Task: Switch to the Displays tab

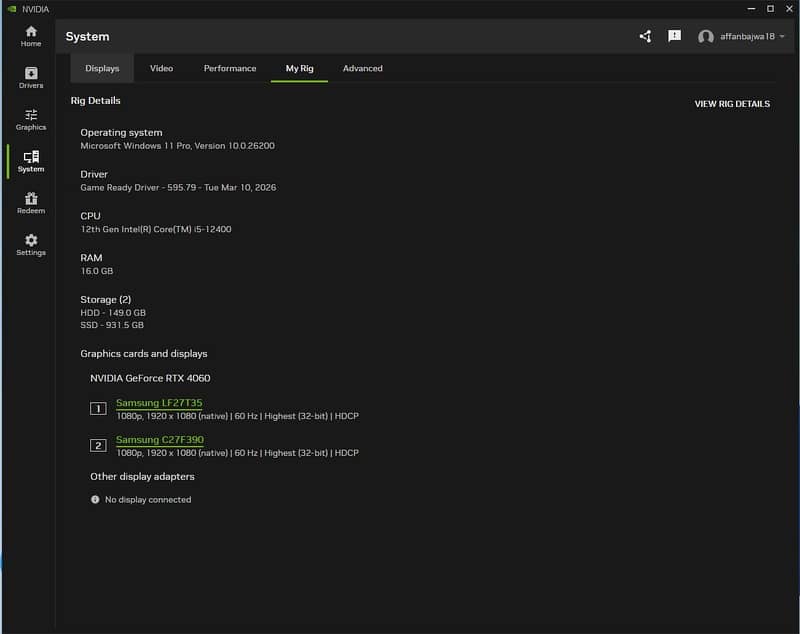Action: [102, 68]
